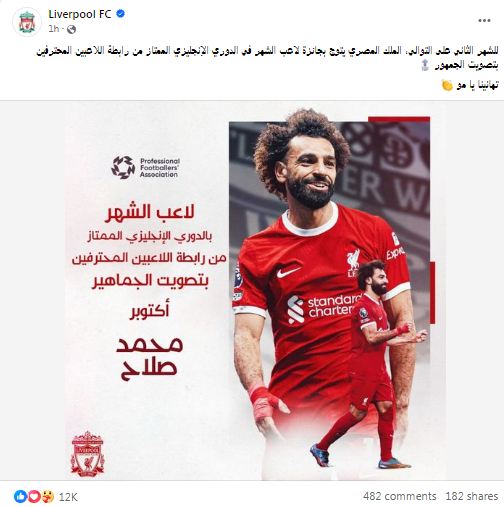Image resolution: width=504 pixels, height=507 pixels.
Task: Click the Professional Footballers' Association logo
Action: [146, 167]
